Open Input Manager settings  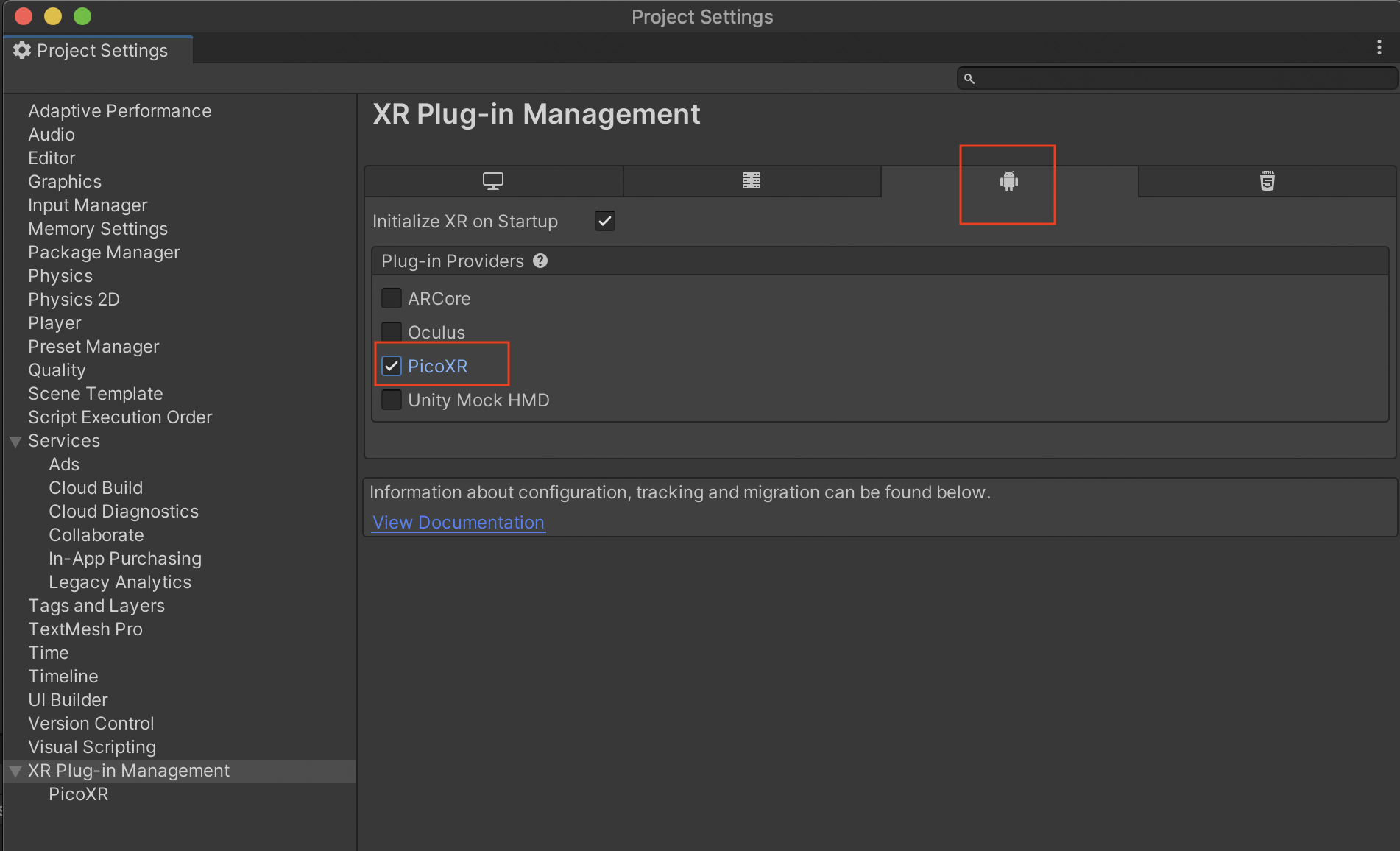(88, 205)
